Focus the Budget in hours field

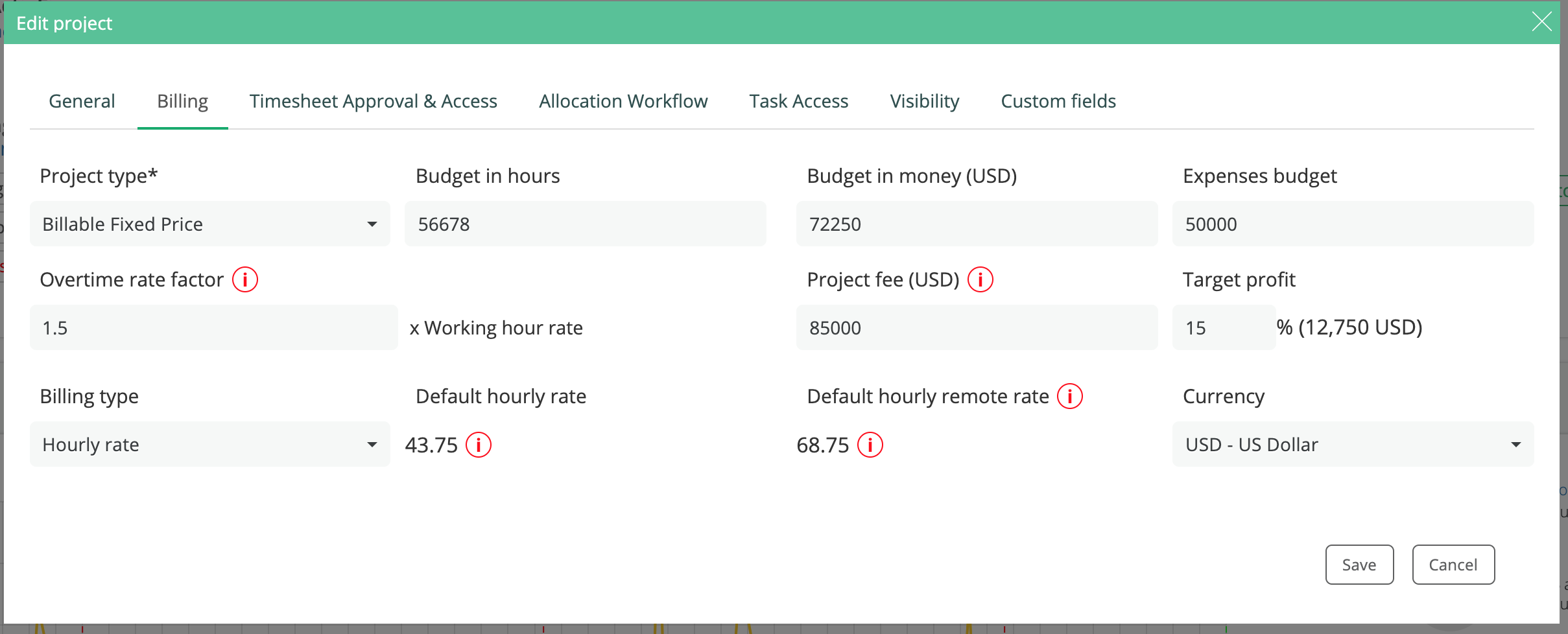[586, 224]
